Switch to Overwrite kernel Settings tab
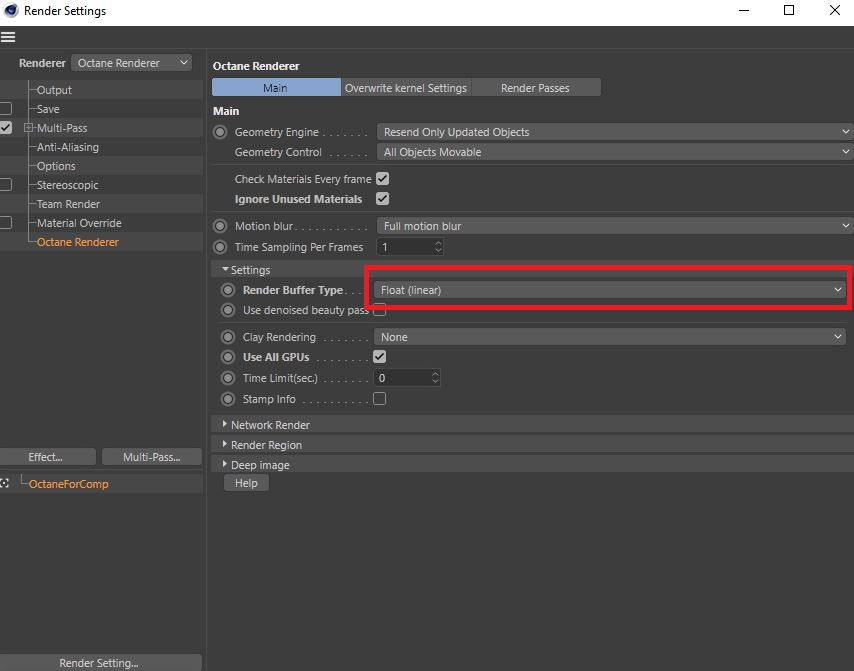The image size is (854, 671). click(x=406, y=88)
